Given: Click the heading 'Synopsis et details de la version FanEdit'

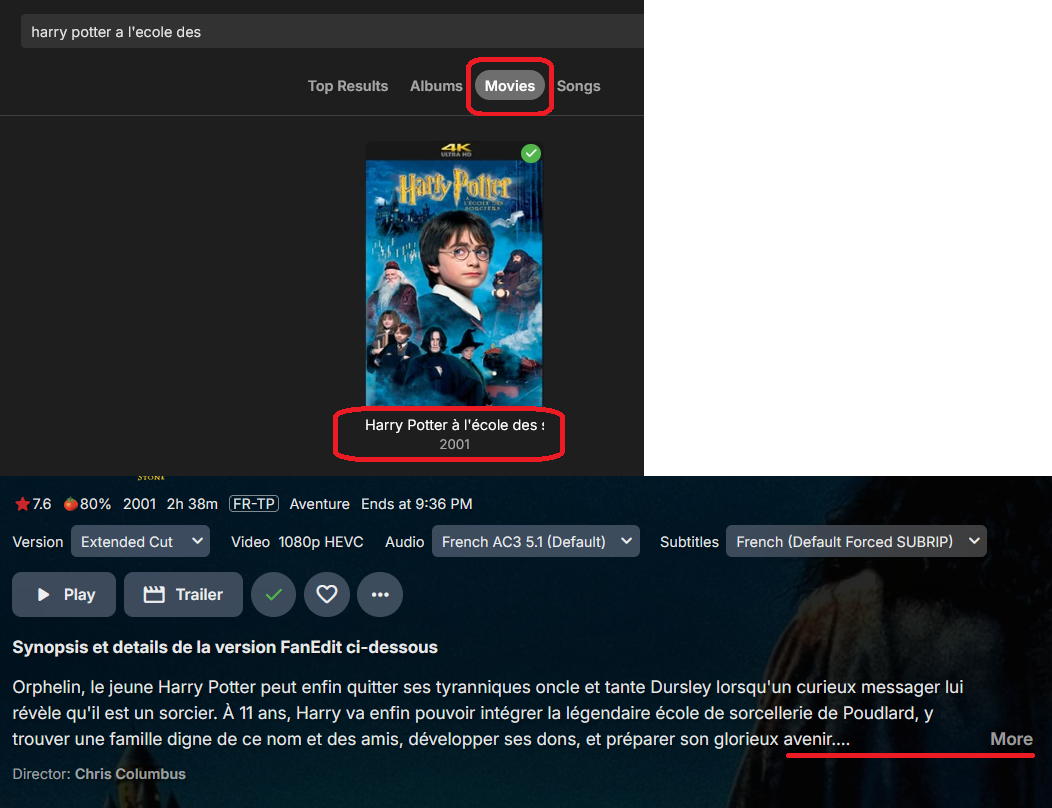Looking at the screenshot, I should (225, 647).
